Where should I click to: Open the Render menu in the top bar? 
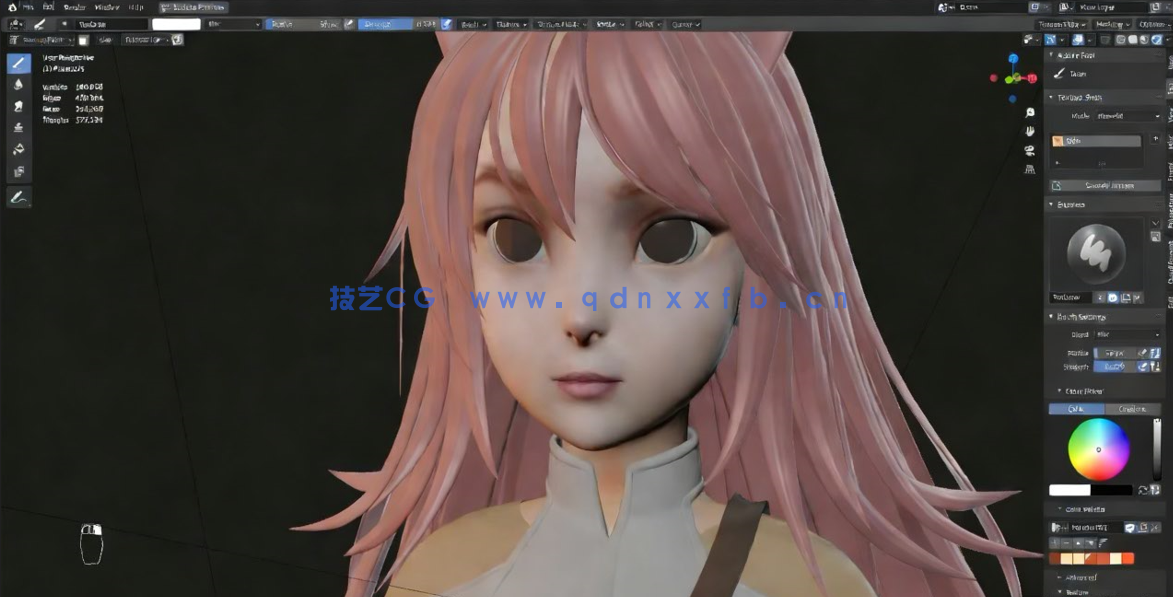click(x=75, y=7)
